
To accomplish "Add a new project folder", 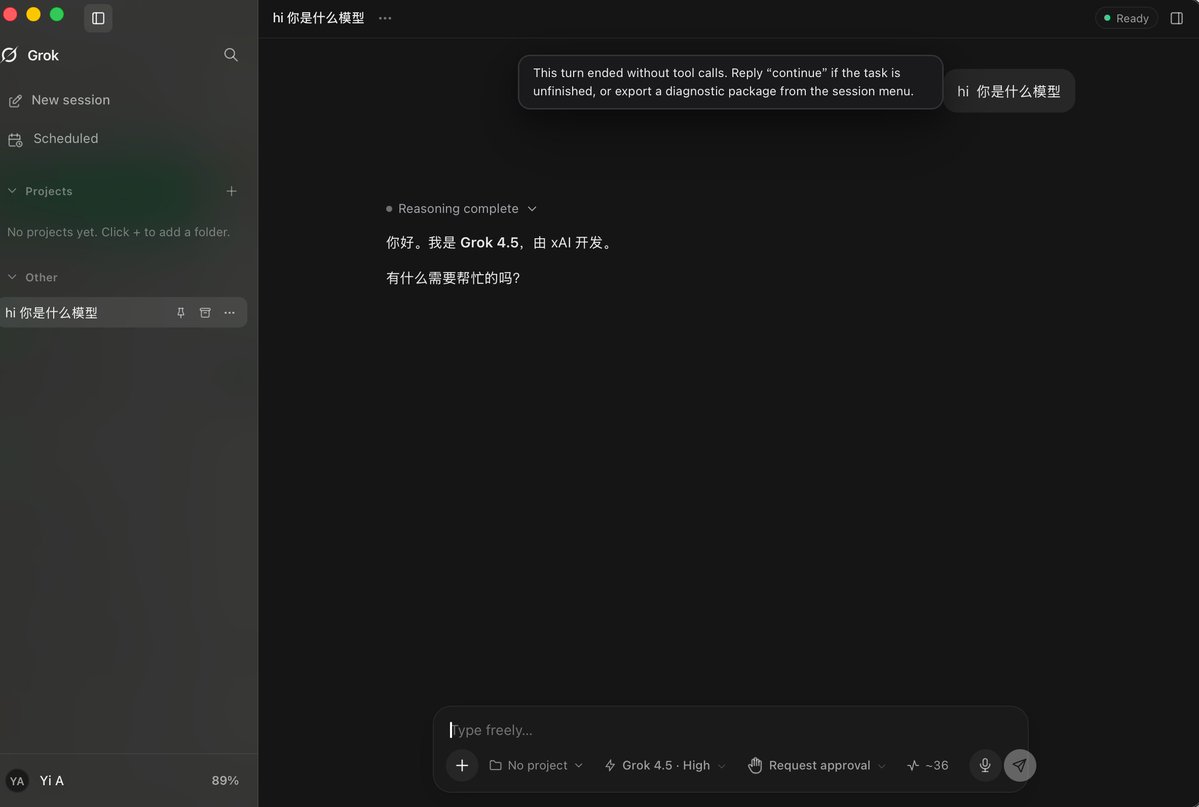I will pos(231,191).
